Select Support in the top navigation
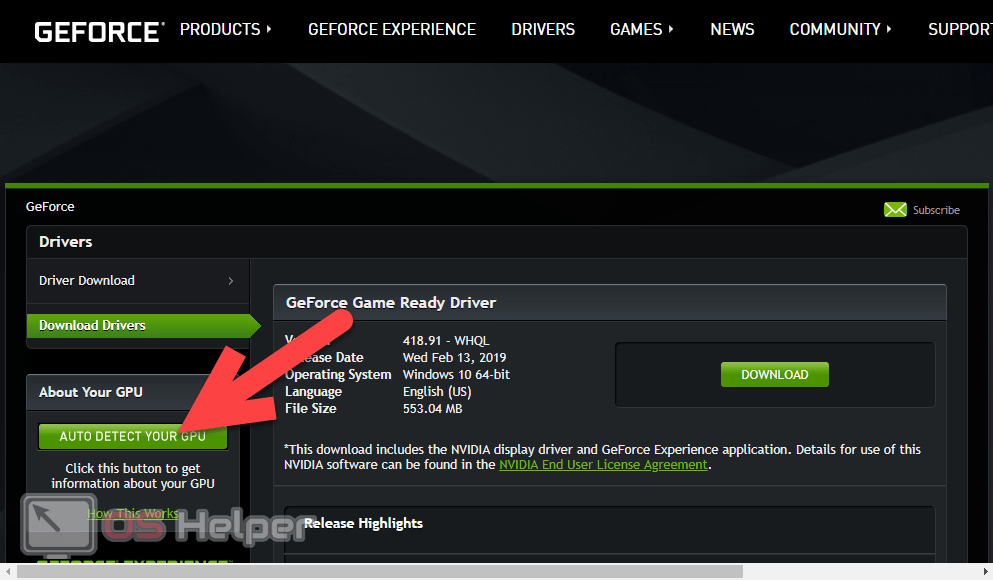 (958, 30)
